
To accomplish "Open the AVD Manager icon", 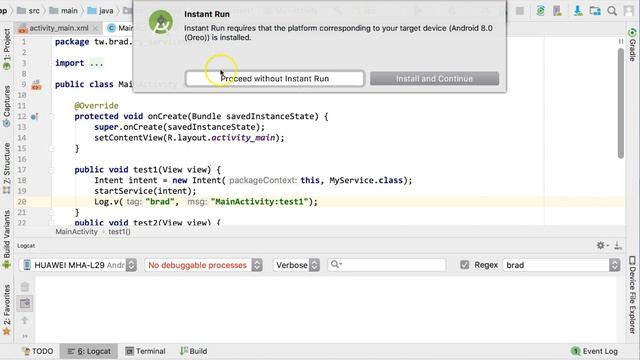I will click(x=557, y=11).
